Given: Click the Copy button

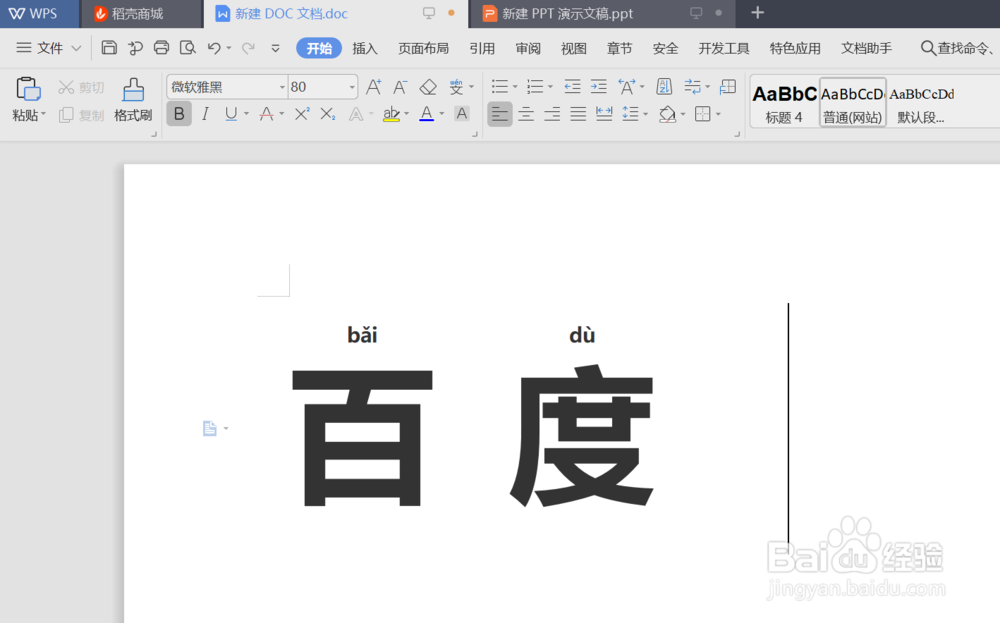Looking at the screenshot, I should (81, 115).
